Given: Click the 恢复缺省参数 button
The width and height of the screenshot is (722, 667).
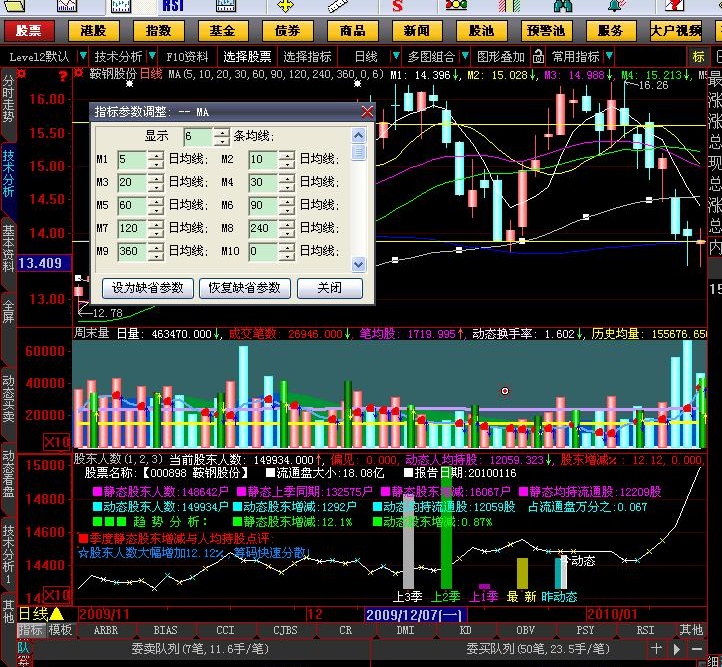Looking at the screenshot, I should pyautogui.click(x=245, y=288).
